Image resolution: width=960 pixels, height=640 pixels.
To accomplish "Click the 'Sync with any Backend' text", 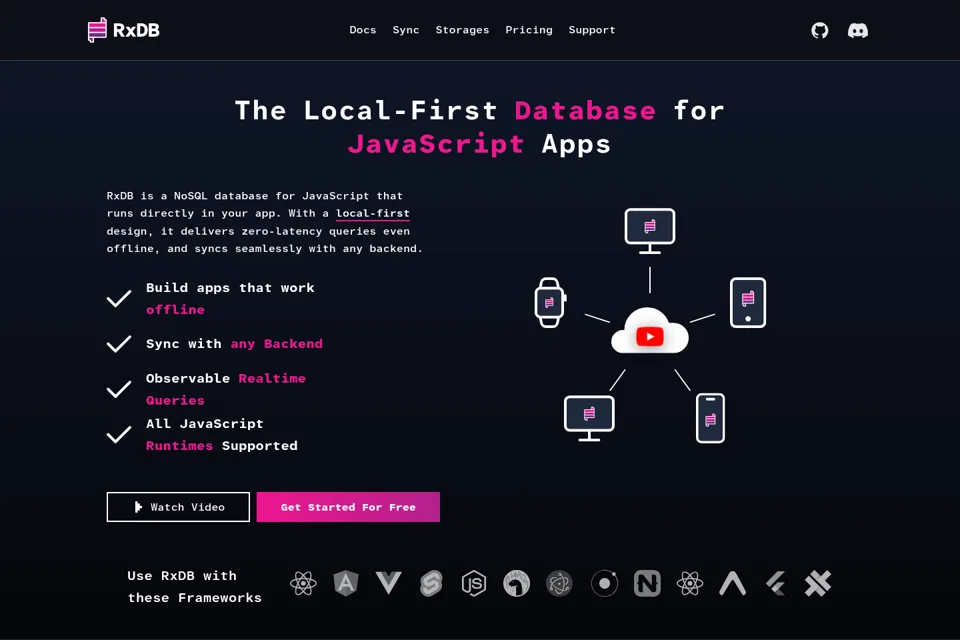I will 234,344.
